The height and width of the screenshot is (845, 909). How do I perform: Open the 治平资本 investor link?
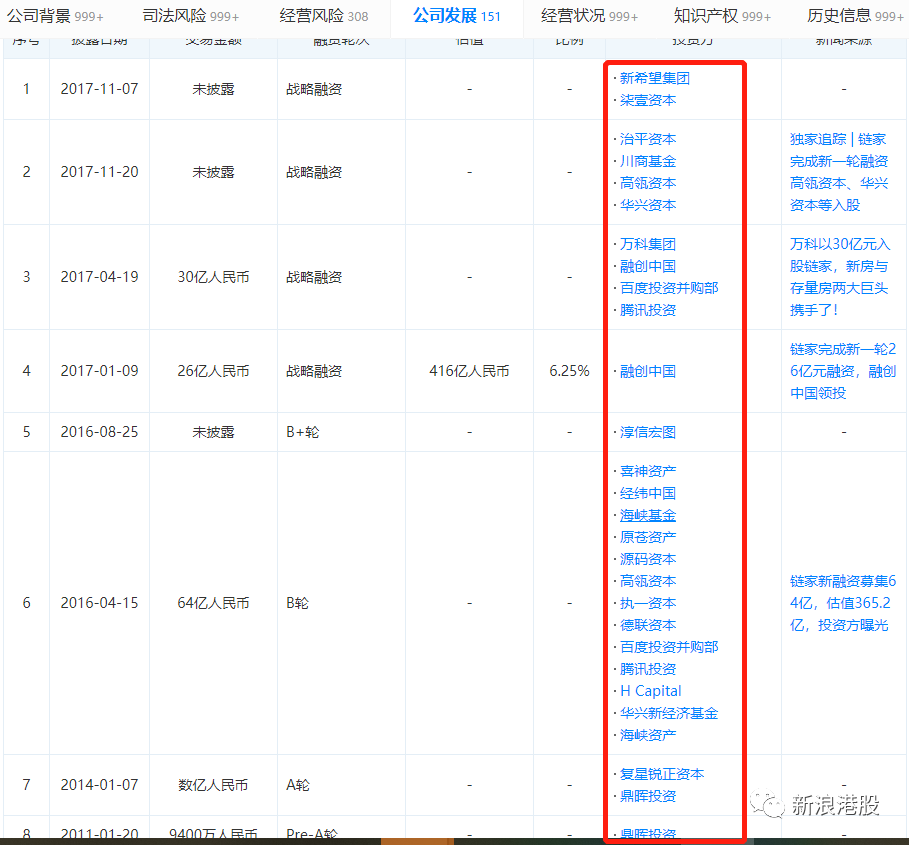[x=648, y=139]
